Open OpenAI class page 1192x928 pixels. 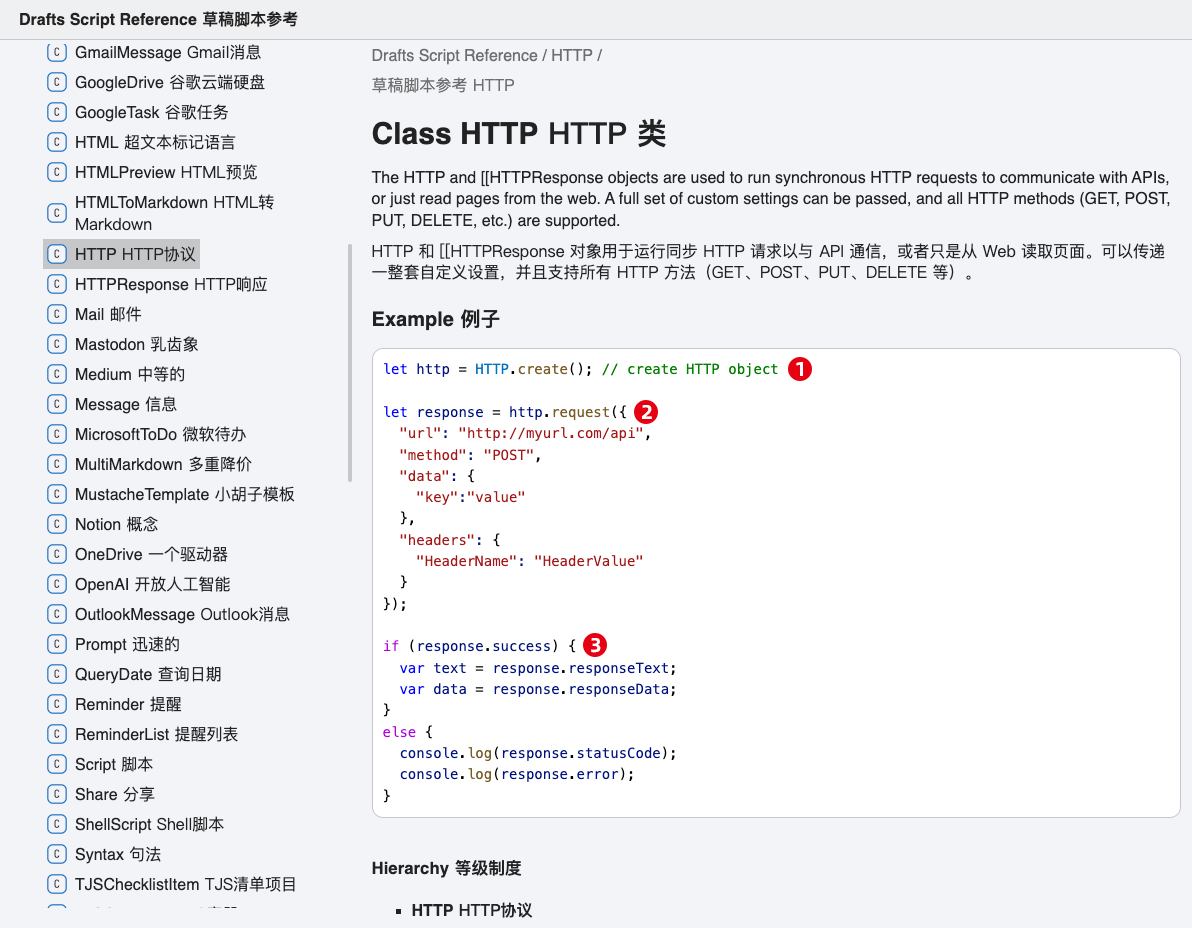point(152,584)
